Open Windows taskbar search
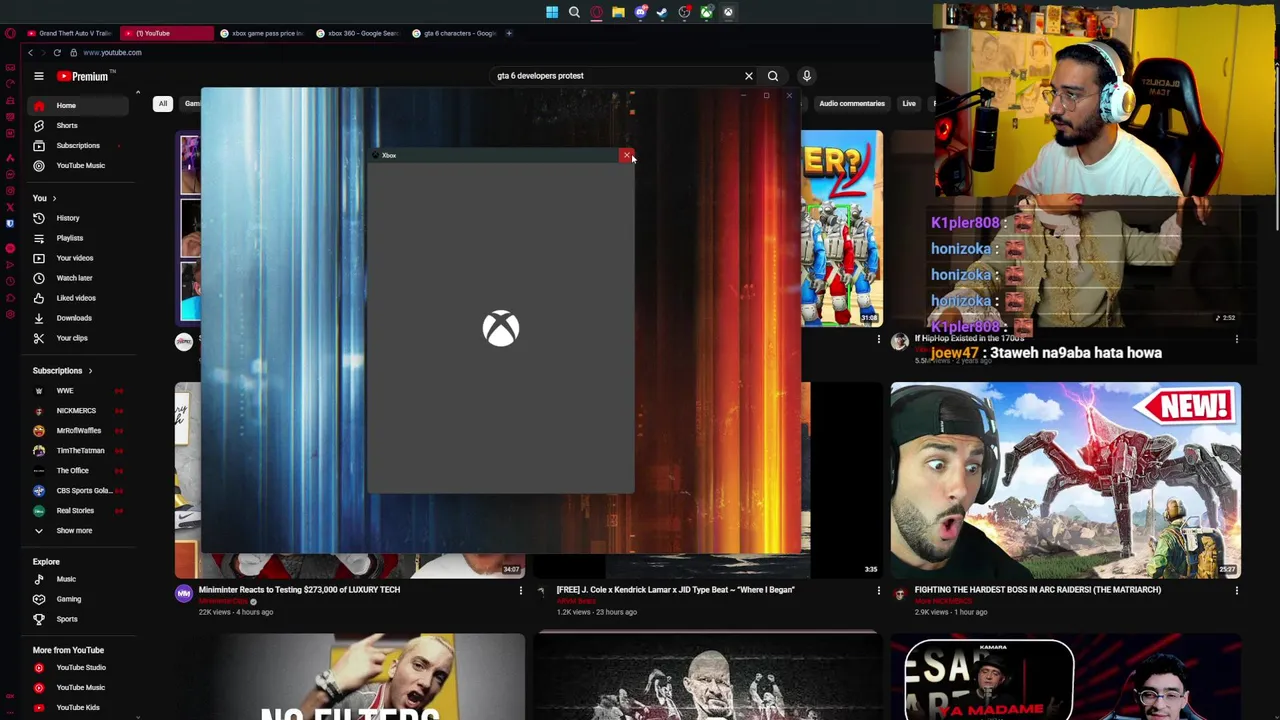The image size is (1280, 720). click(574, 12)
